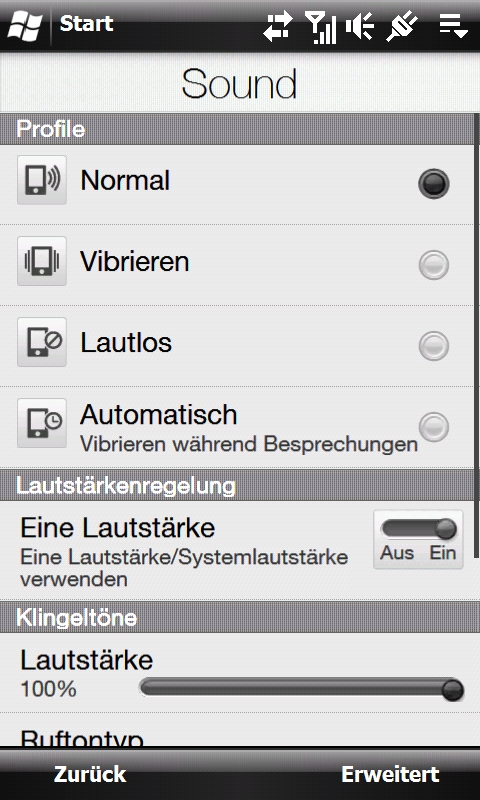Tap the Normal profile phone icon
The image size is (480, 800).
pos(42,180)
